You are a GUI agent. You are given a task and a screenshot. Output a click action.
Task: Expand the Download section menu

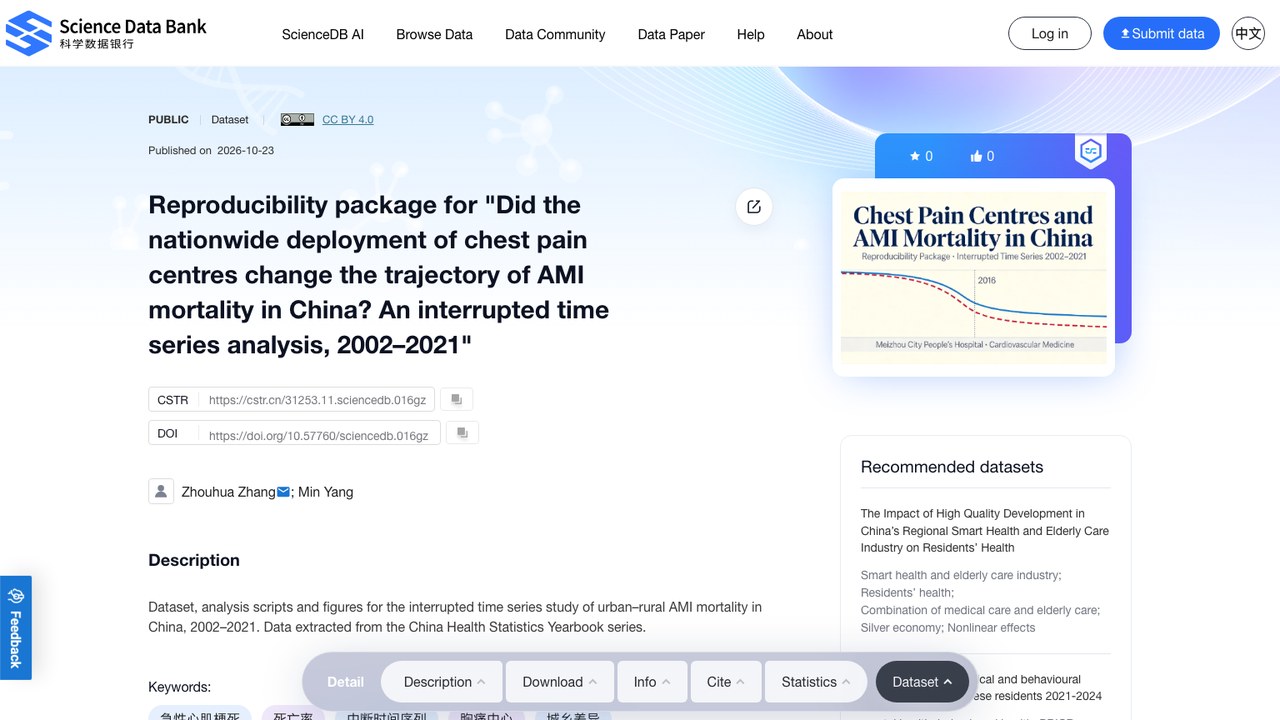tap(560, 682)
